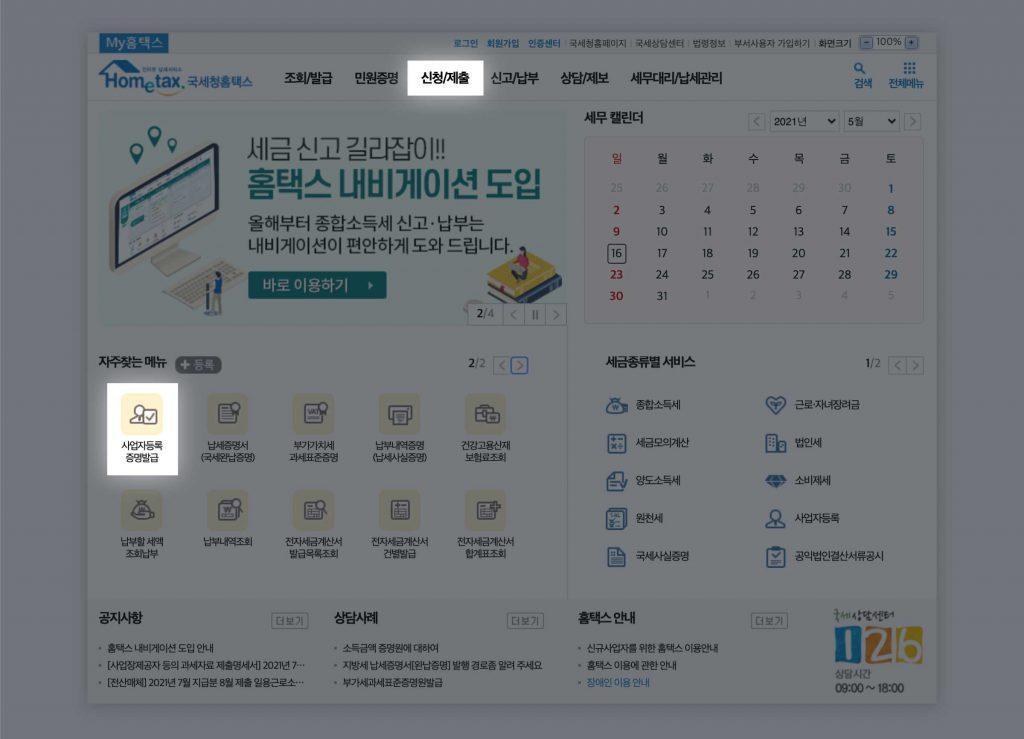Open 홈택스 내비게이션 도입 안내 notice
1024x739 pixels.
(x=160, y=648)
